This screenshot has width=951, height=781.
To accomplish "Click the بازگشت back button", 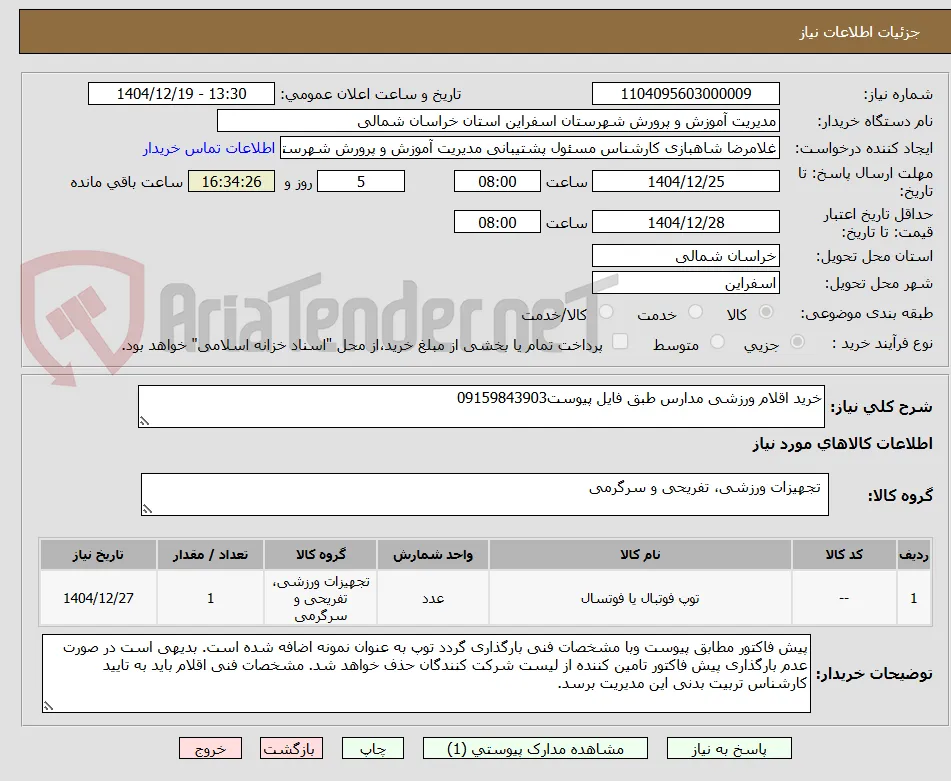I will (x=291, y=748).
